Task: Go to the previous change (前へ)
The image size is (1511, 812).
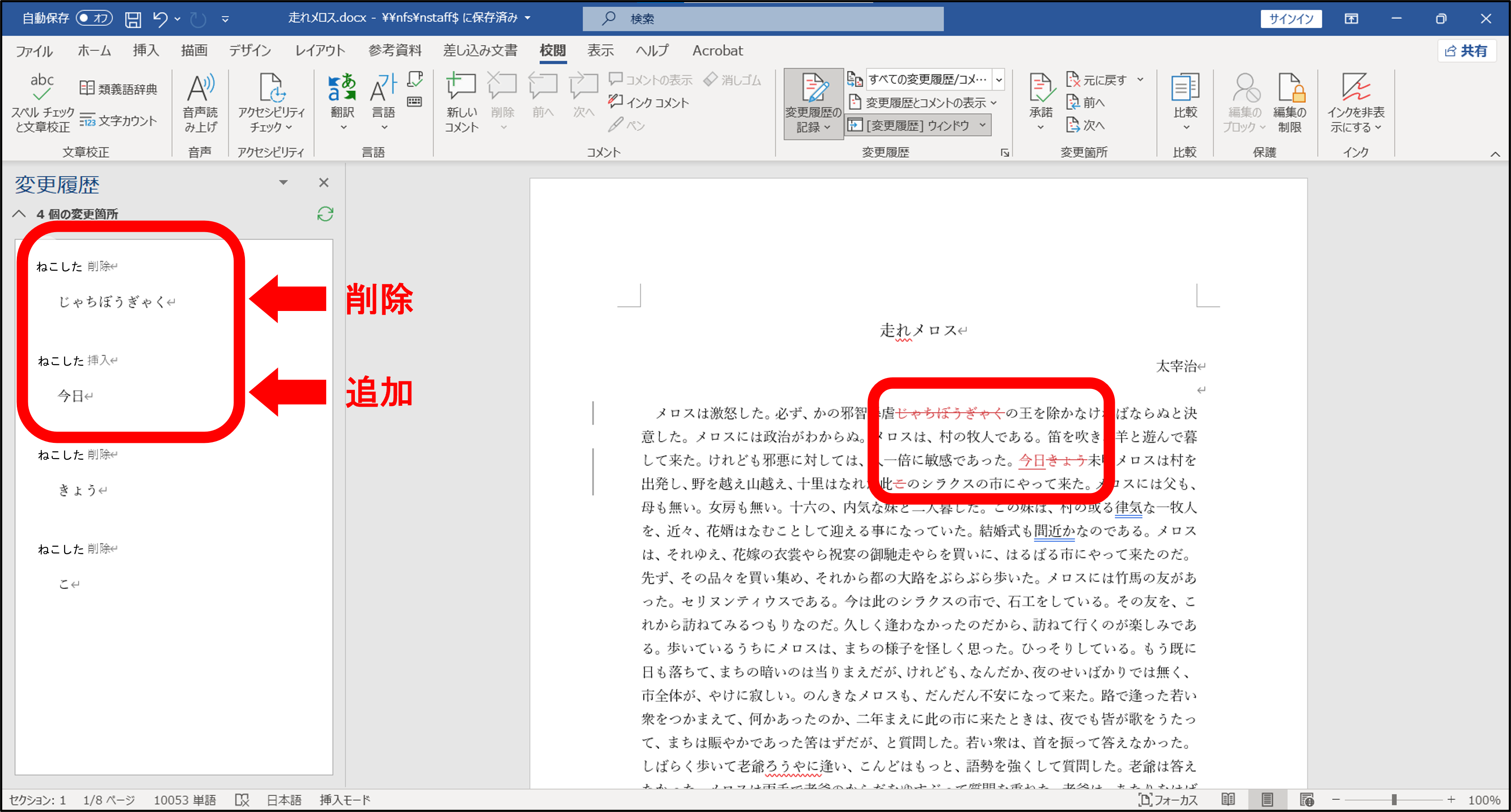Action: [1086, 102]
